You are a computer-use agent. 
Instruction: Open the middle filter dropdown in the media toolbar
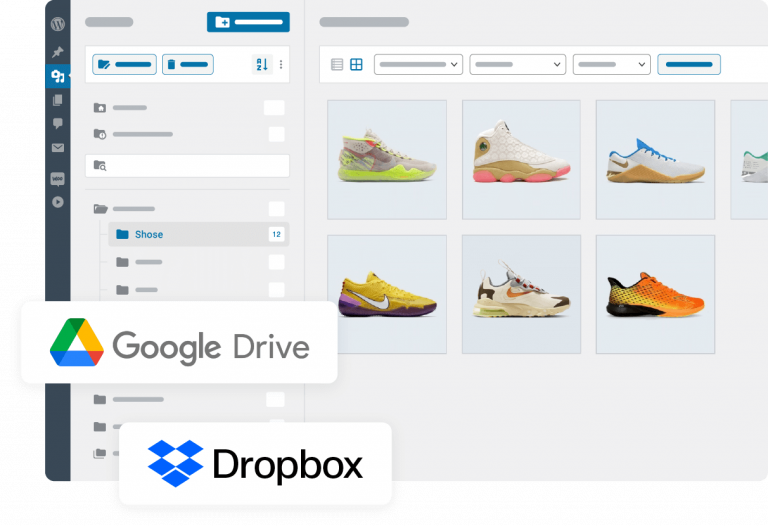(518, 64)
